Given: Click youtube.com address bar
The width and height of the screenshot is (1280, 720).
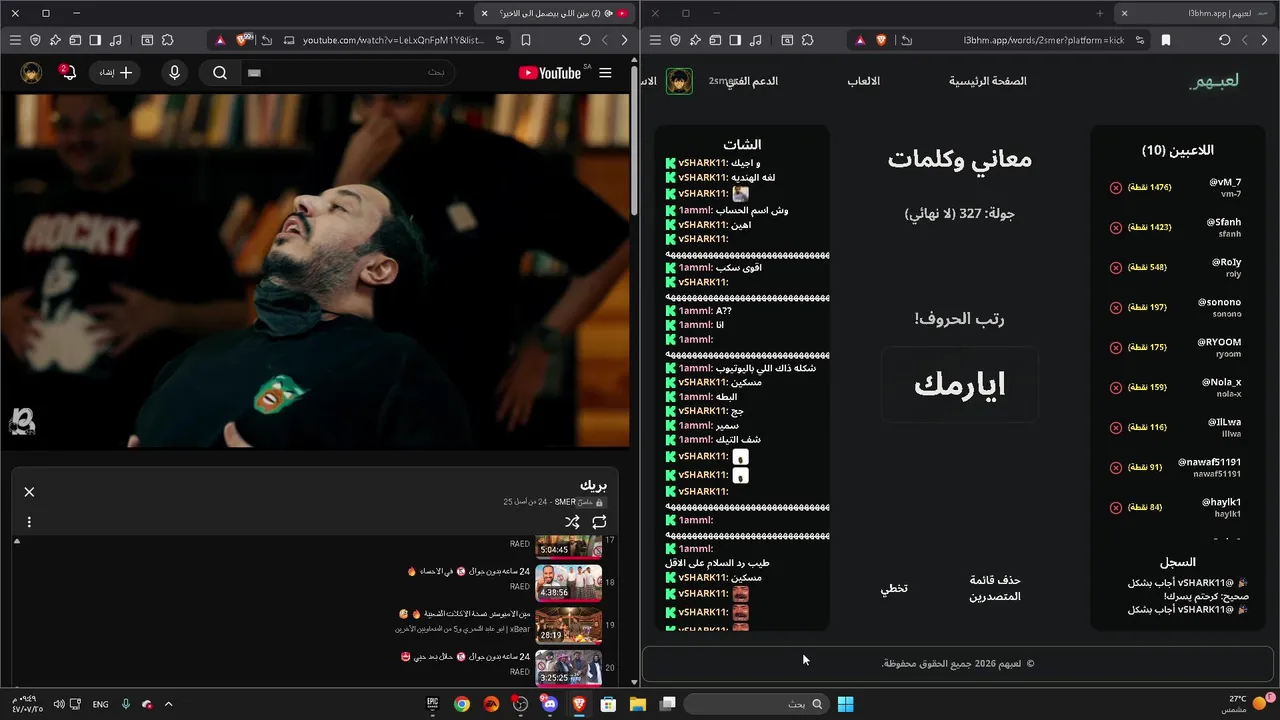Looking at the screenshot, I should click(x=392, y=40).
